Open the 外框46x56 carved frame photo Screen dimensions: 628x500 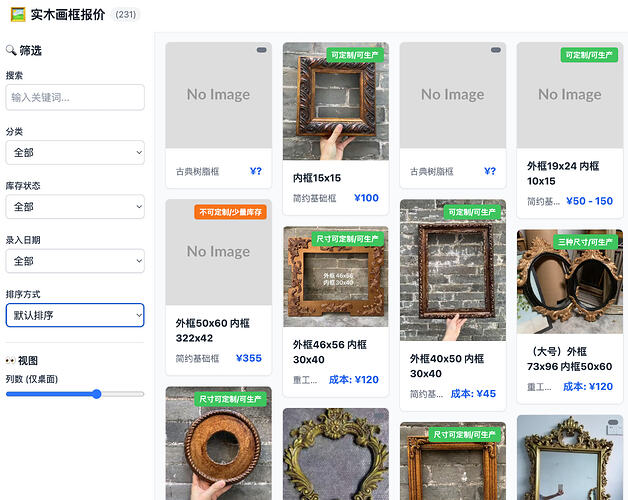tap(336, 276)
